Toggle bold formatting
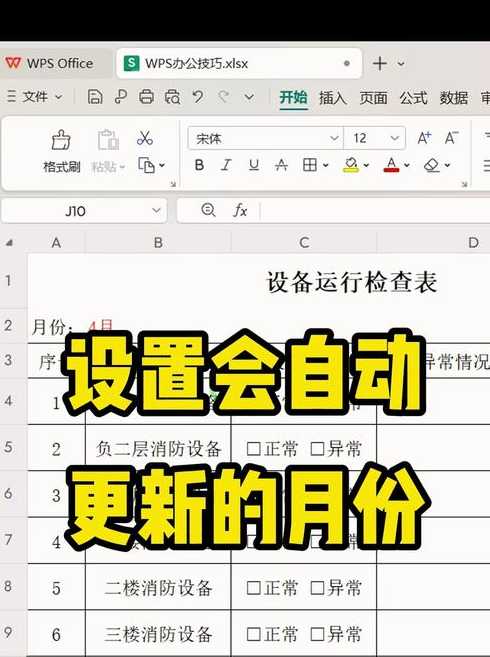 pos(200,165)
